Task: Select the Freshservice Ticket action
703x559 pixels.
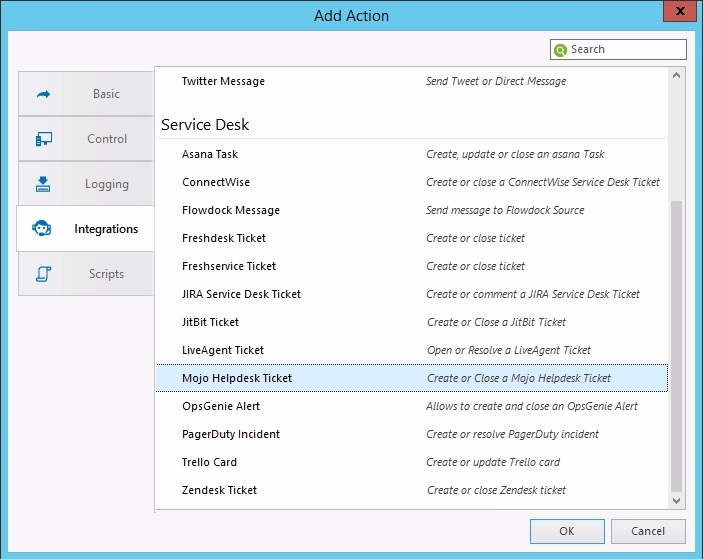Action: (x=412, y=266)
